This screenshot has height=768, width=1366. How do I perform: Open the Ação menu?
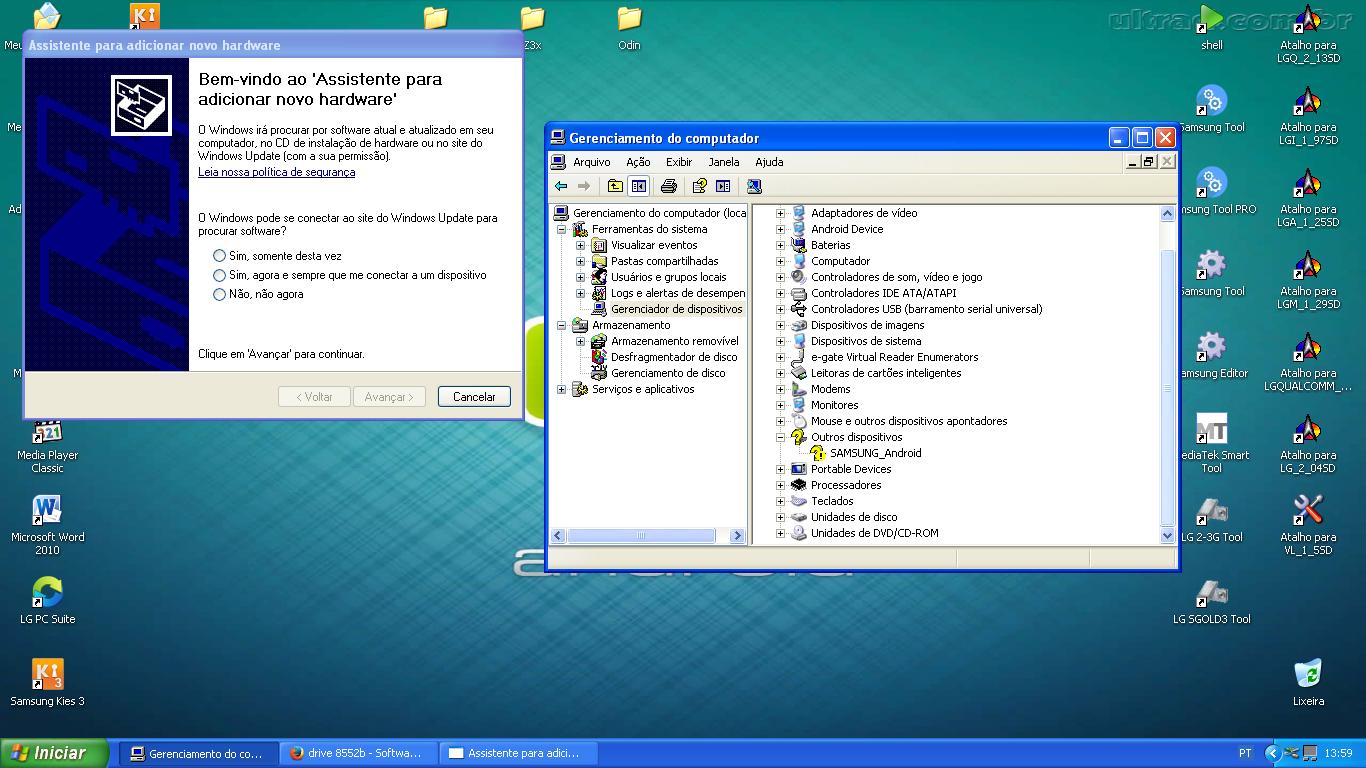(x=638, y=162)
